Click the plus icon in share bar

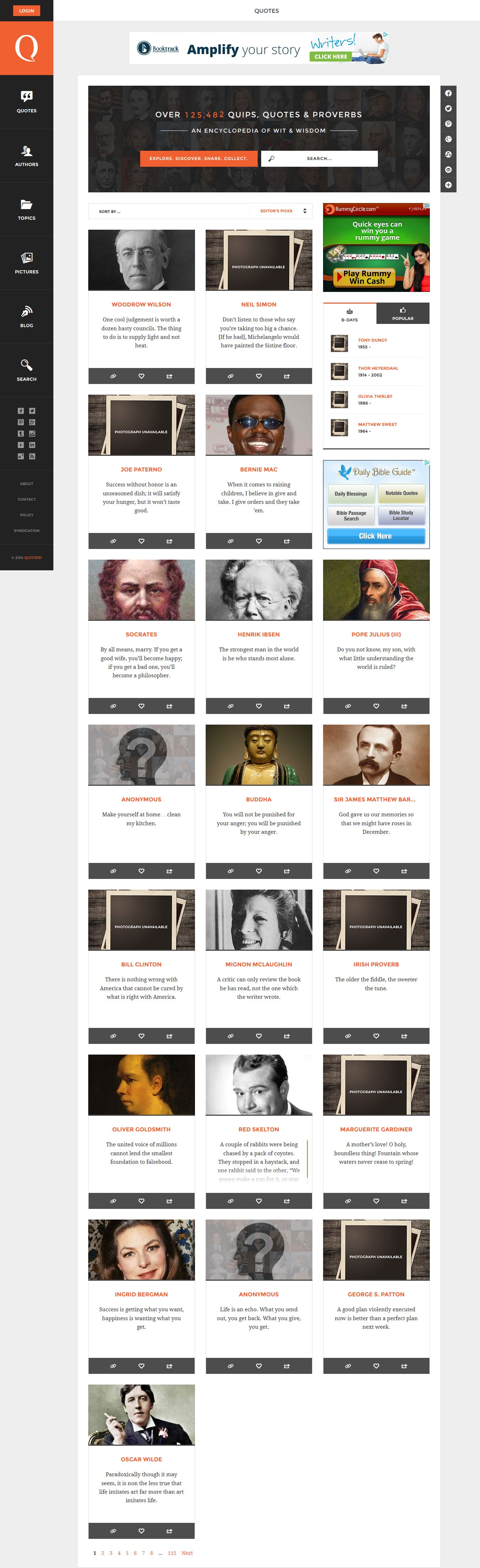coord(448,185)
